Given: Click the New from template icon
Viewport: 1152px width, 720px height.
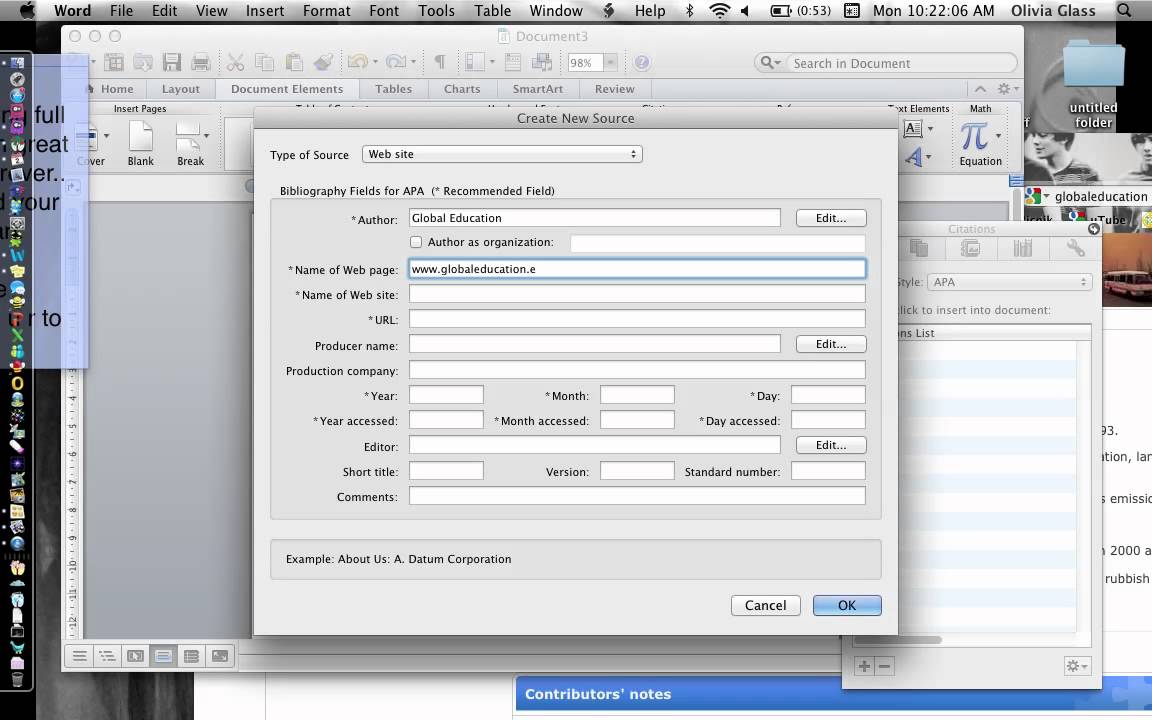Looking at the screenshot, I should [114, 62].
